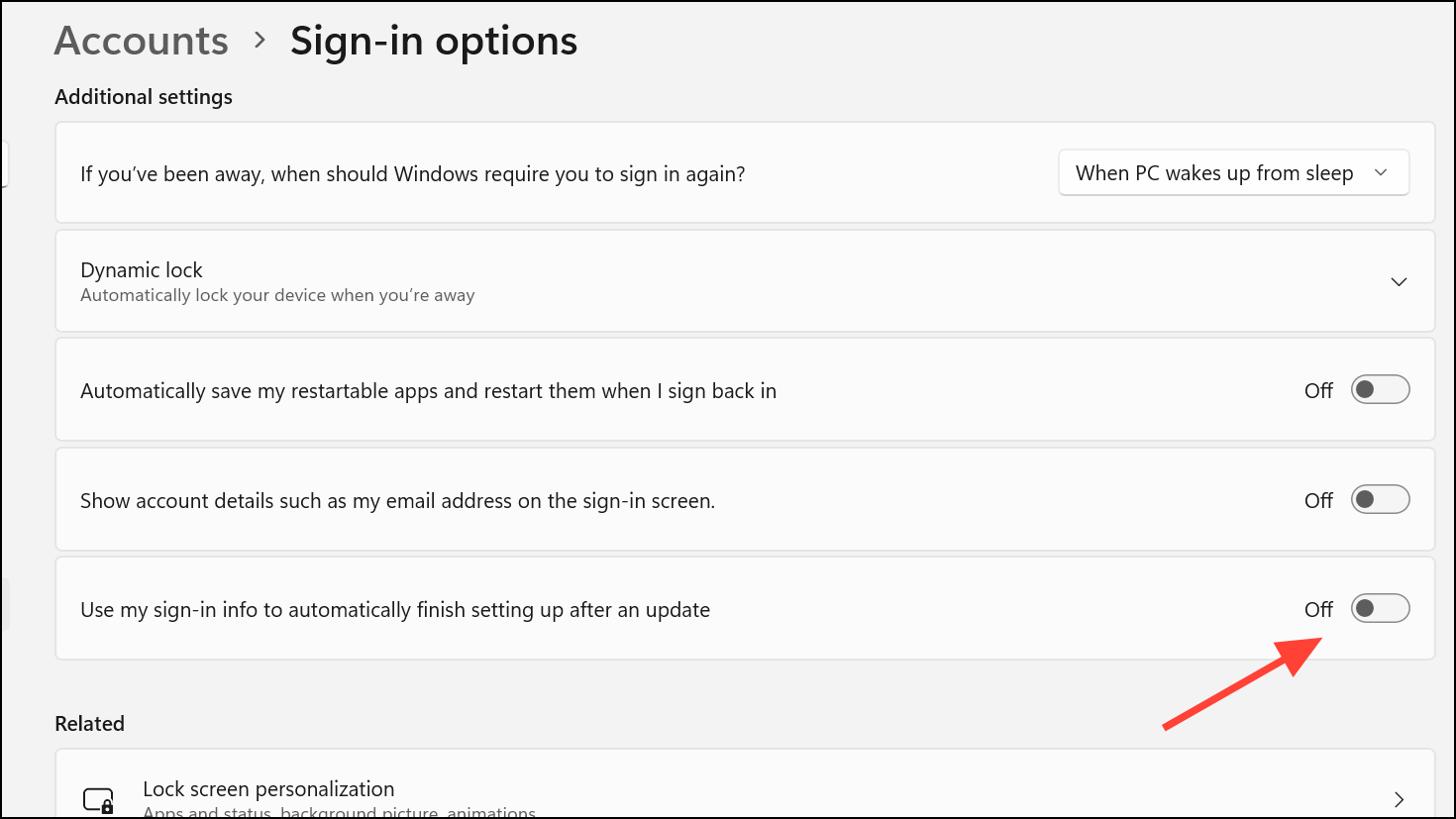Click the 'Additional settings' heading
1456x819 pixels.
(x=144, y=97)
